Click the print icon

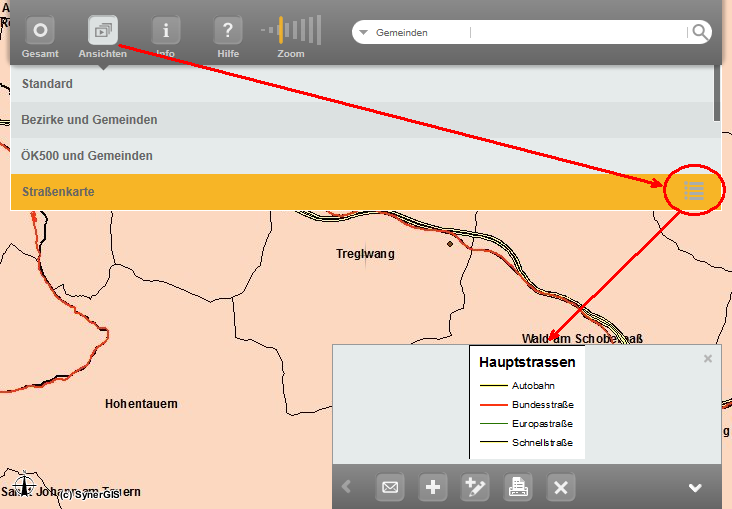point(518,487)
